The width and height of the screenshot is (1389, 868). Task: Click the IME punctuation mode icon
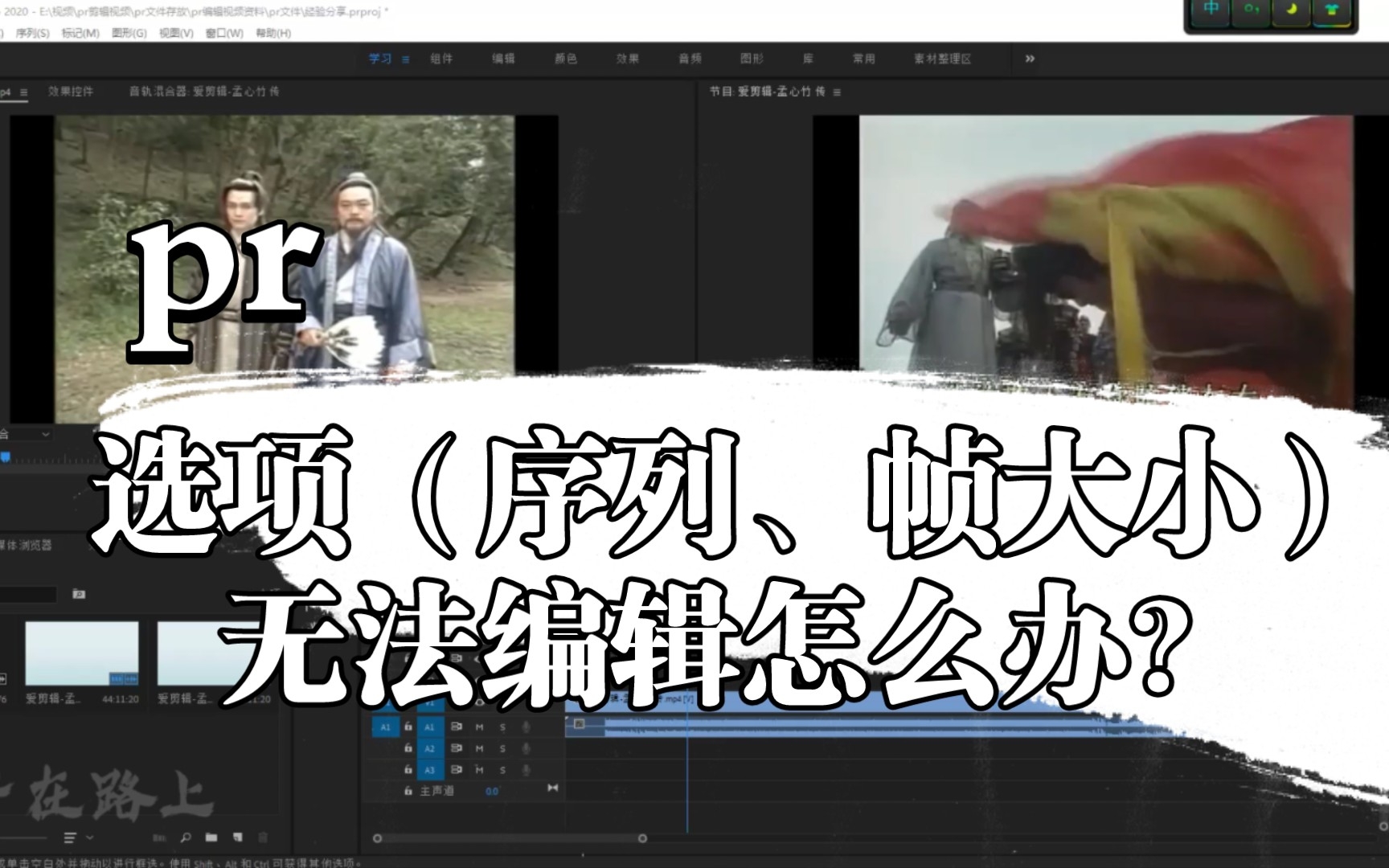pos(1252,10)
